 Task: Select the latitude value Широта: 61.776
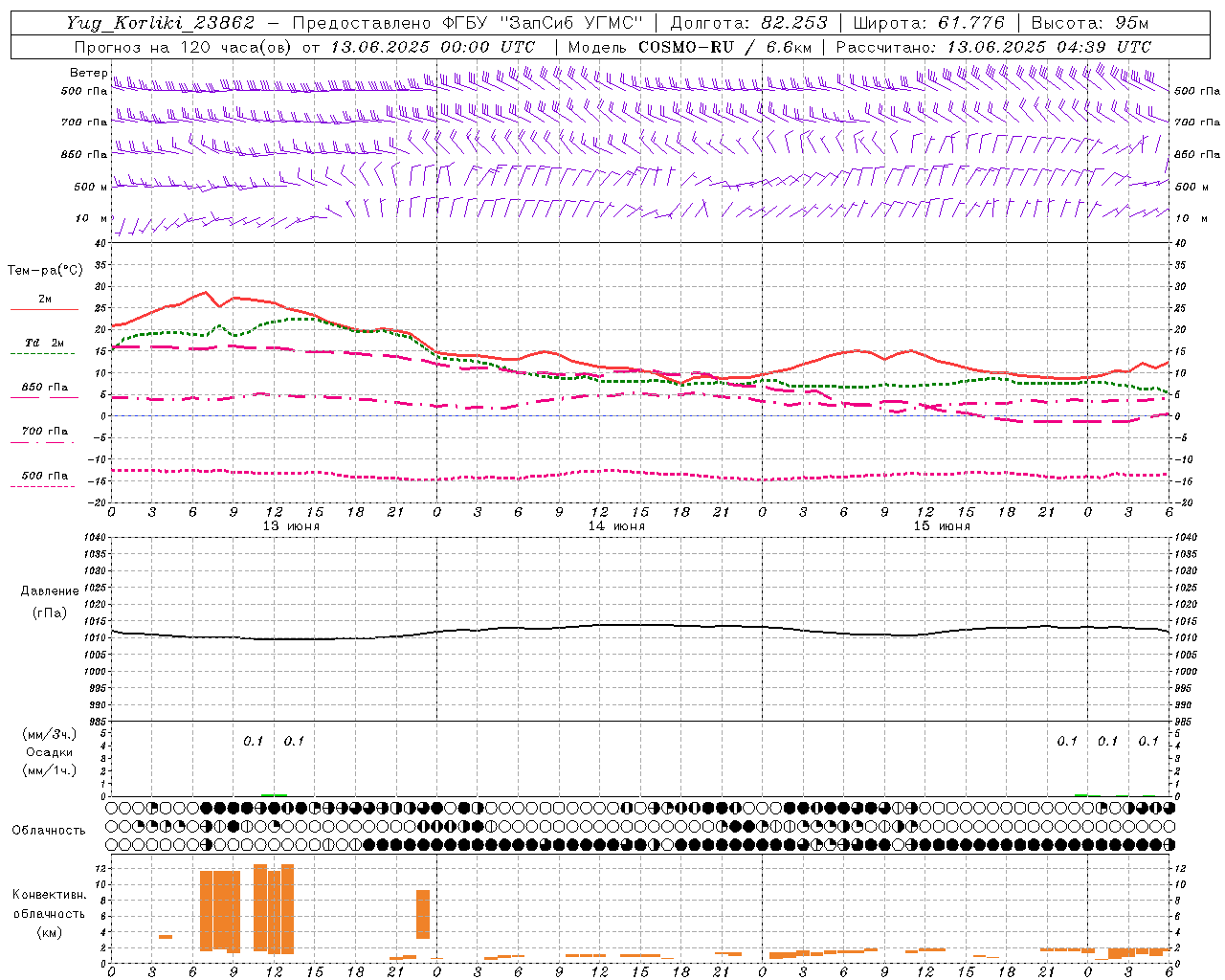(x=928, y=23)
